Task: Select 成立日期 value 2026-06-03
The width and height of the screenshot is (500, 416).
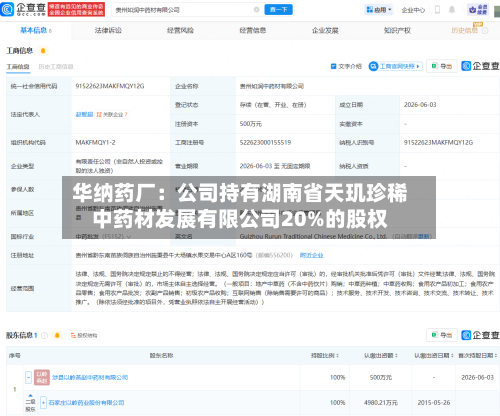Action: pyautogui.click(x=420, y=105)
